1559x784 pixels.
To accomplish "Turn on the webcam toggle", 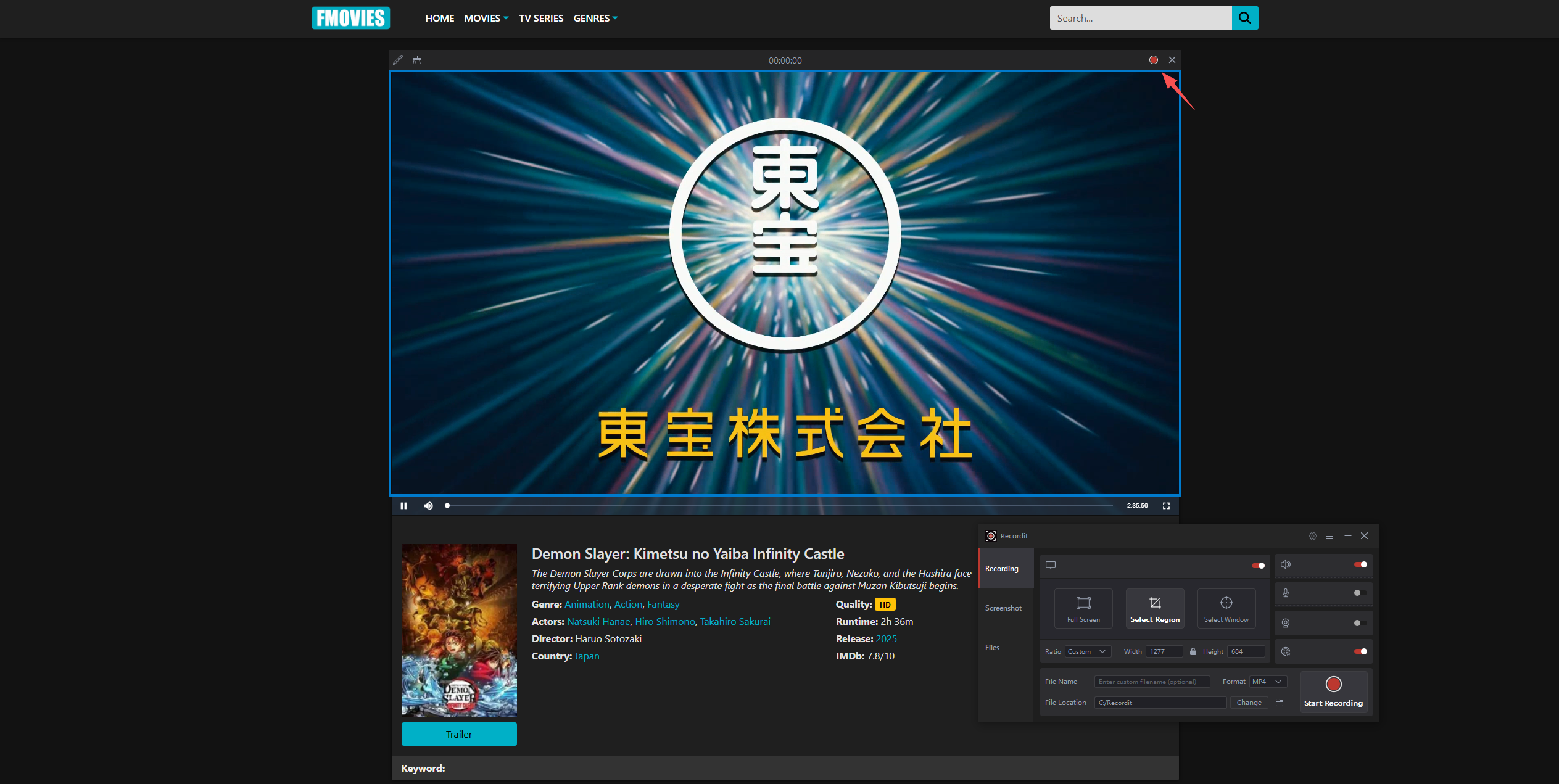I will click(x=1360, y=623).
